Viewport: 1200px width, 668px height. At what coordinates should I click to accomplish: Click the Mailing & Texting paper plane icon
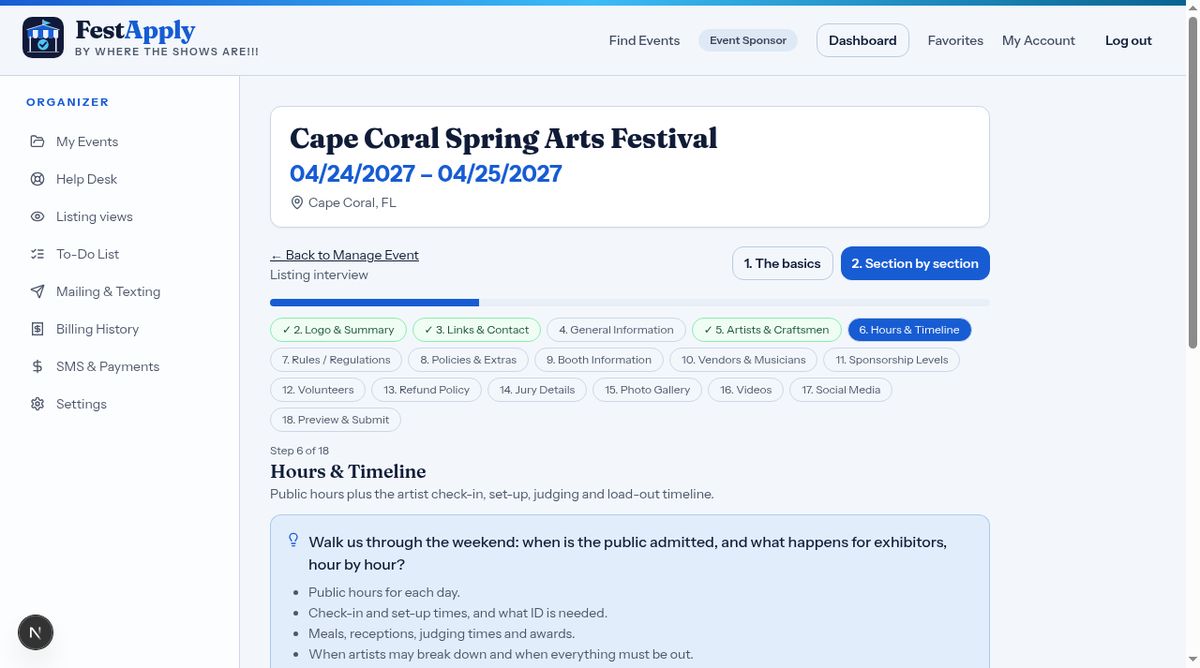tap(37, 291)
